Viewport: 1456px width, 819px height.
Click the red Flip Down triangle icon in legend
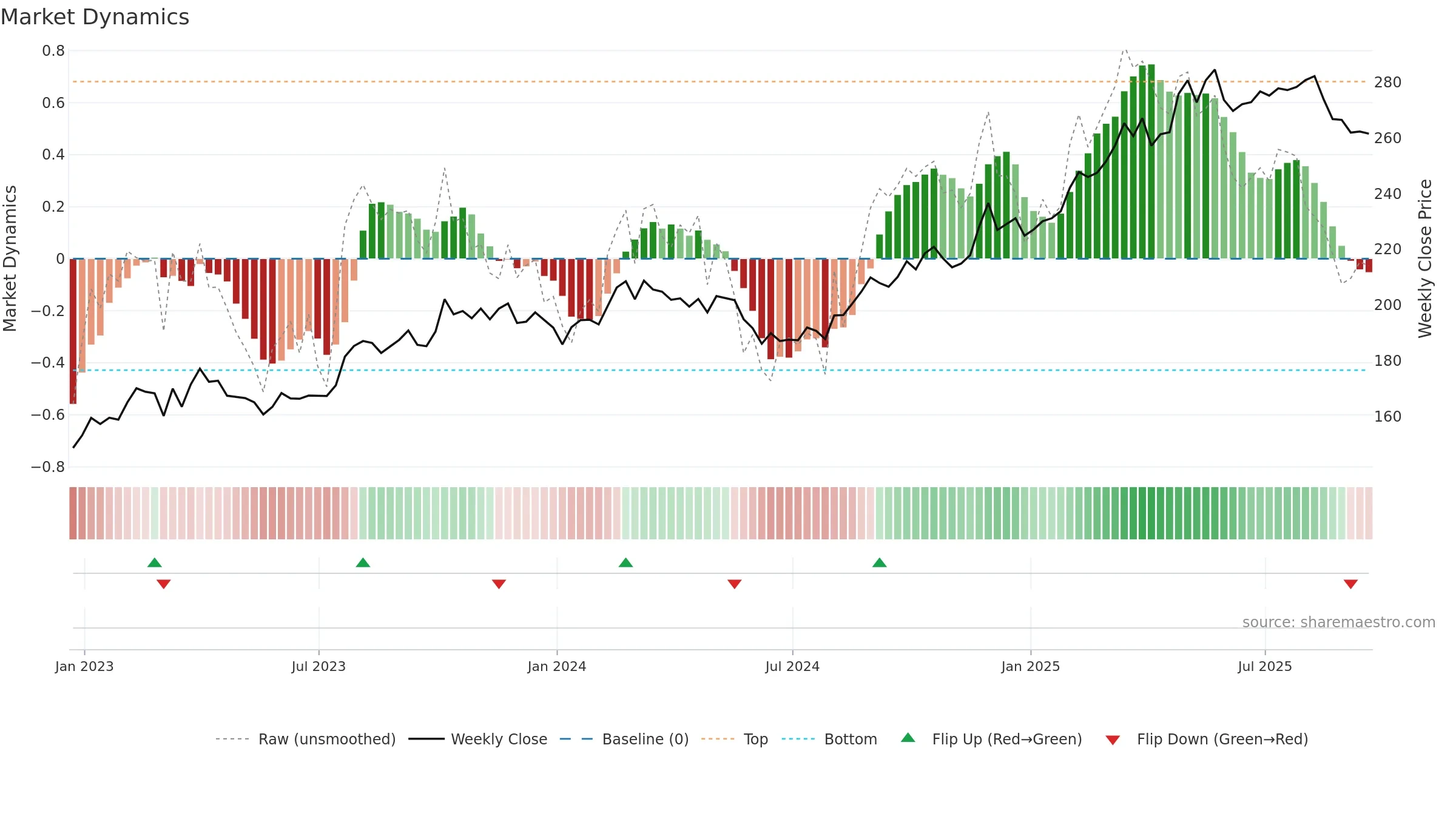(1113, 740)
